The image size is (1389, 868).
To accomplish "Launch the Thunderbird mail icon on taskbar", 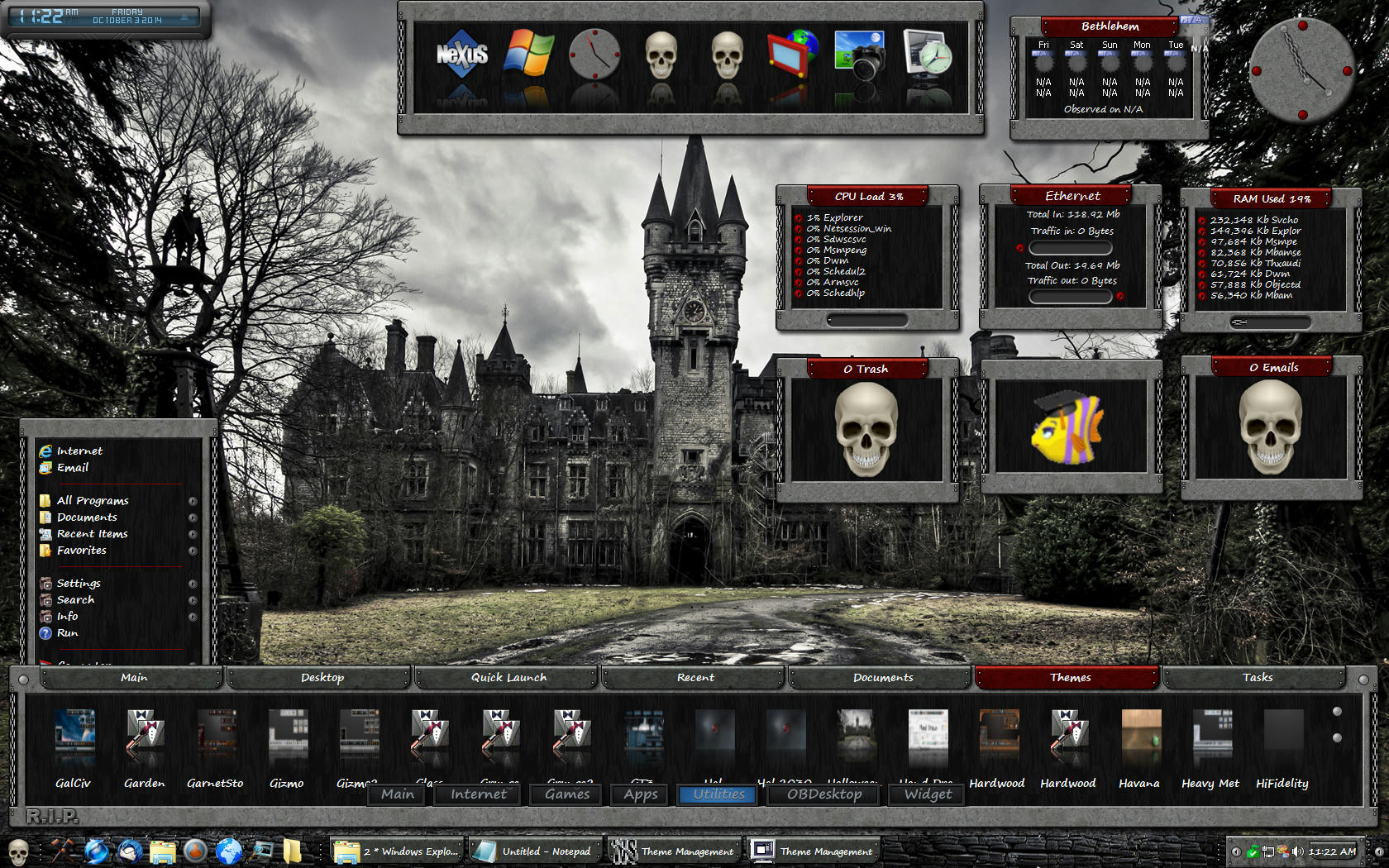I will point(130,851).
